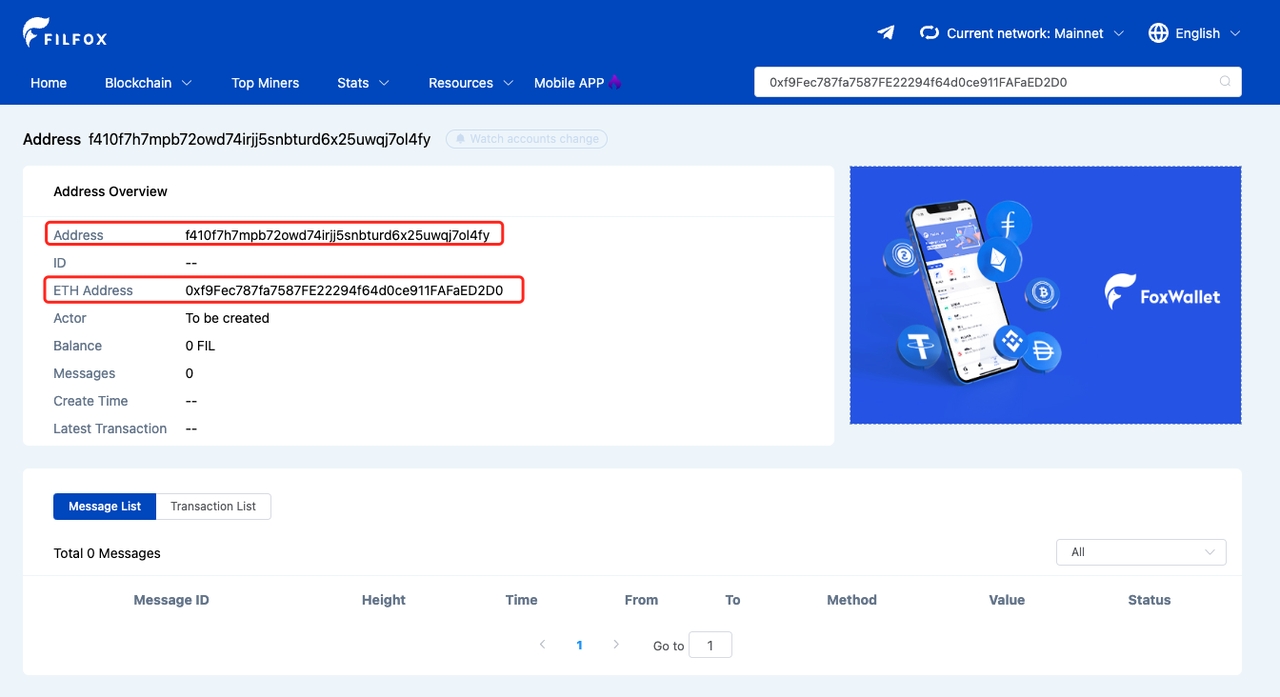Open the Top Miners page
Viewport: 1280px width, 697px height.
click(265, 83)
